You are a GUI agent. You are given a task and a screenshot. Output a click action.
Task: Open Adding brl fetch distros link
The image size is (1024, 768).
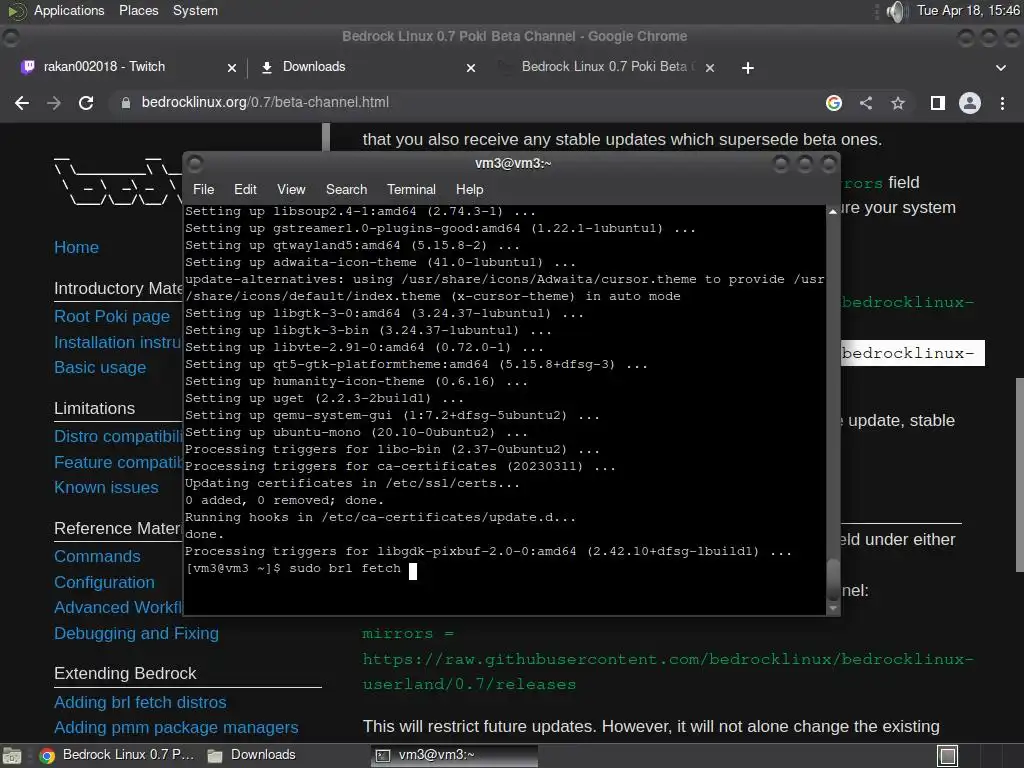pyautogui.click(x=140, y=703)
